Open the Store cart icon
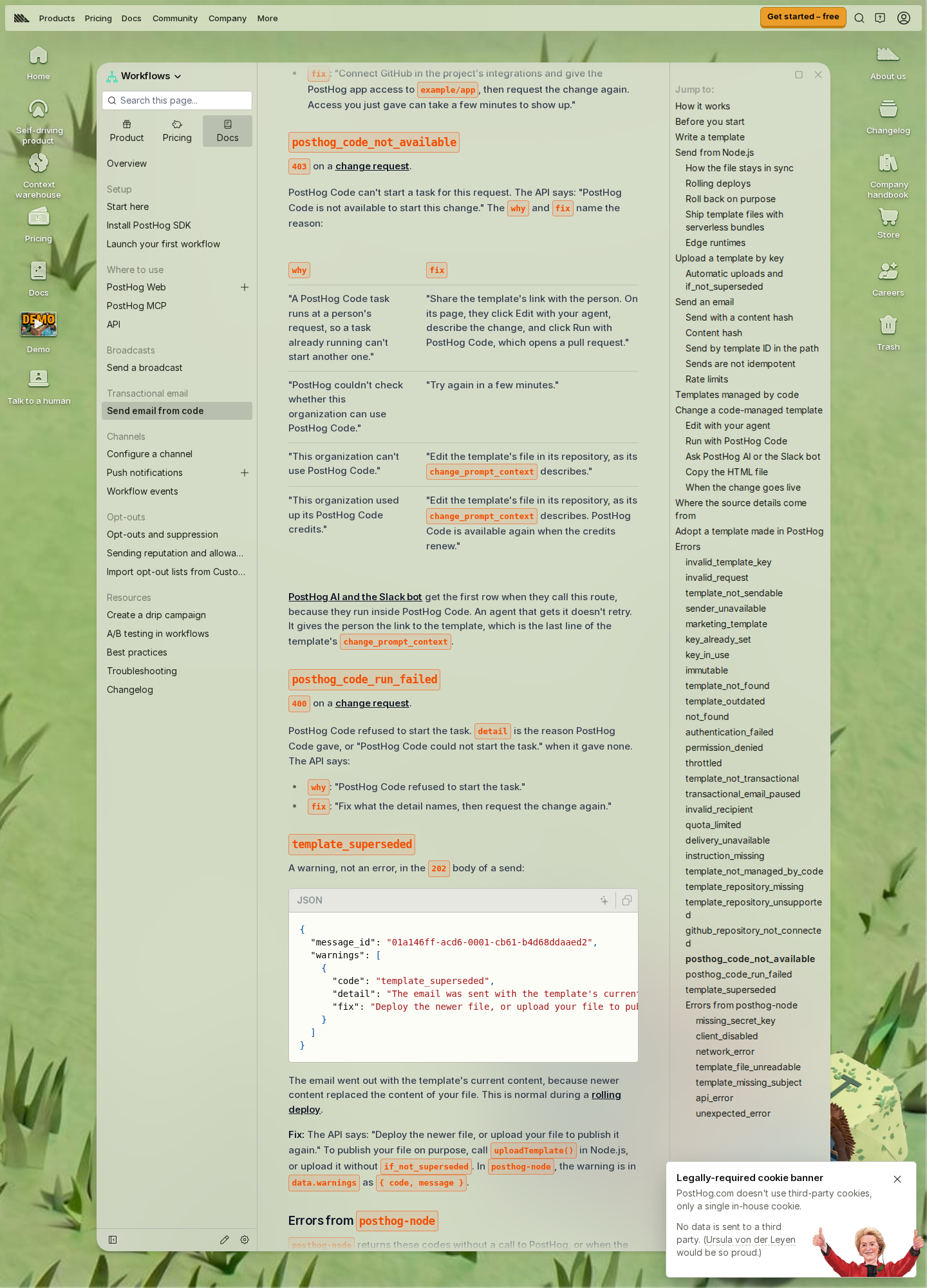927x1288 pixels. click(x=888, y=222)
